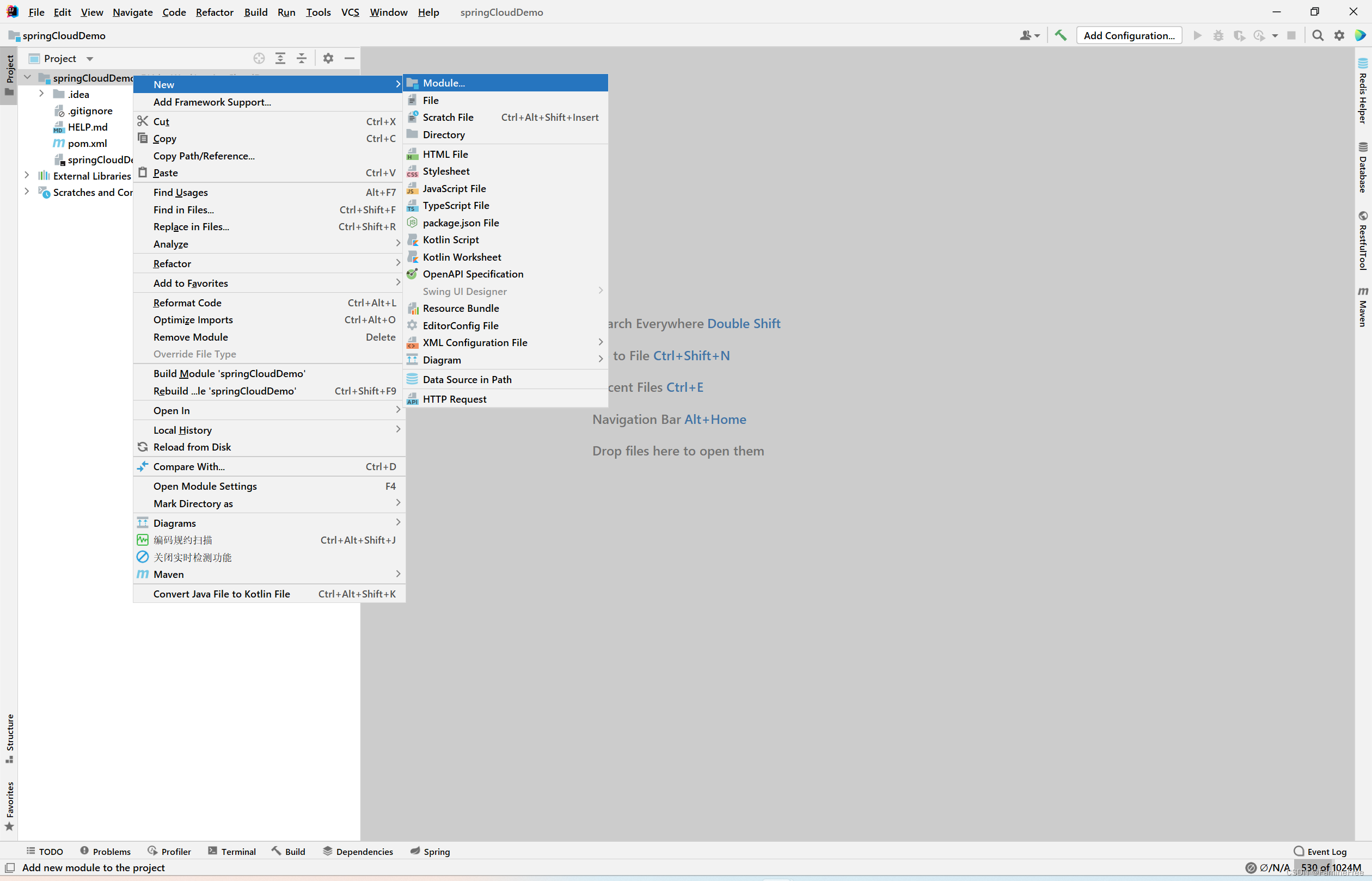
Task: Select Module from the New submenu
Action: tap(444, 82)
